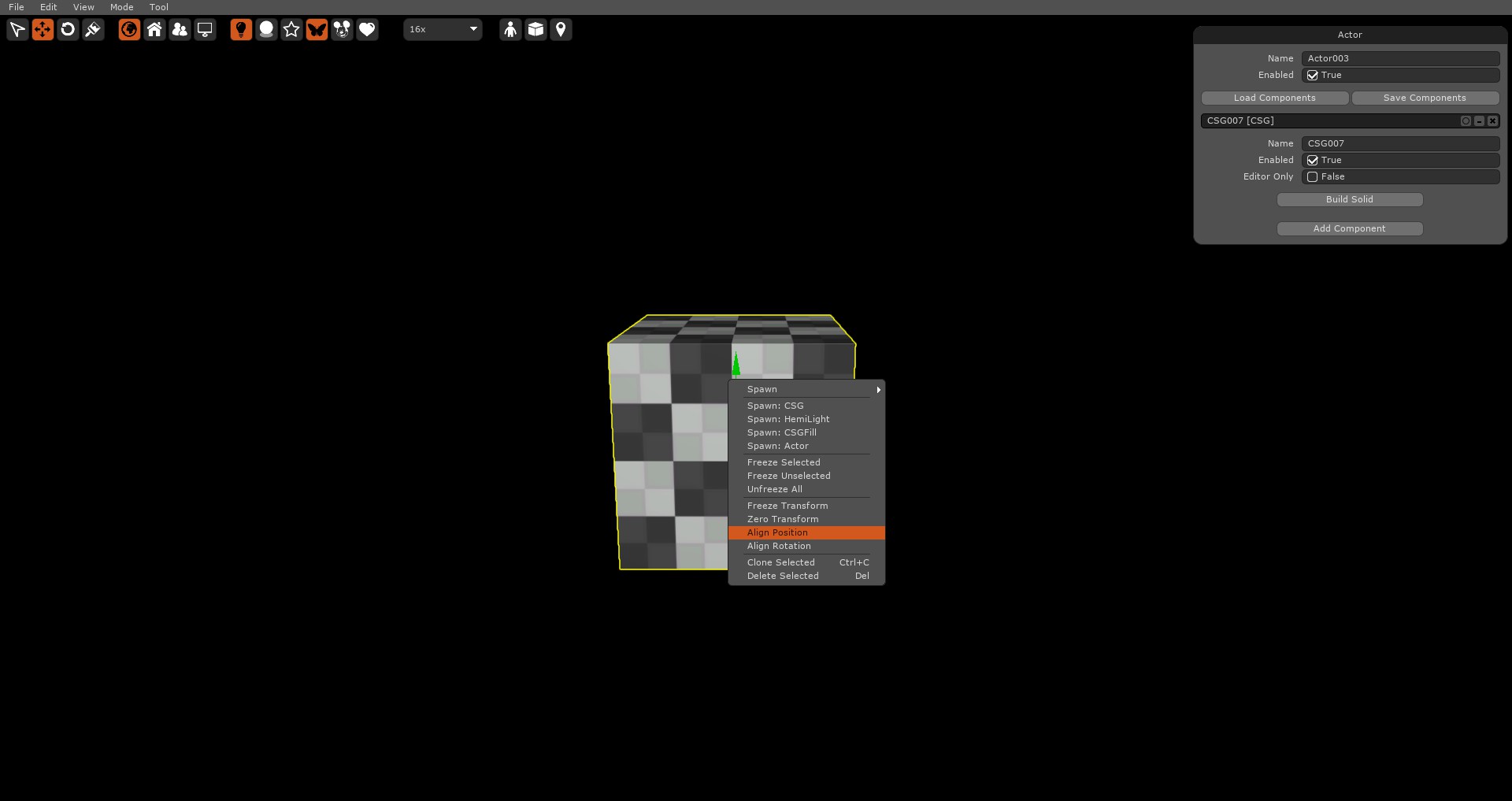Click Freeze Unselected in context menu
The height and width of the screenshot is (801, 1512).
pyautogui.click(x=806, y=477)
